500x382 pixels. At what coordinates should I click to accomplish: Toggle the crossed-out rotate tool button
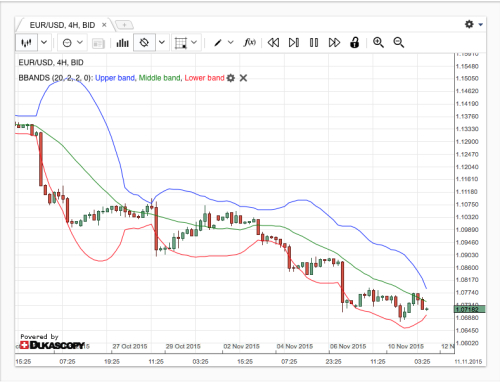tap(144, 43)
